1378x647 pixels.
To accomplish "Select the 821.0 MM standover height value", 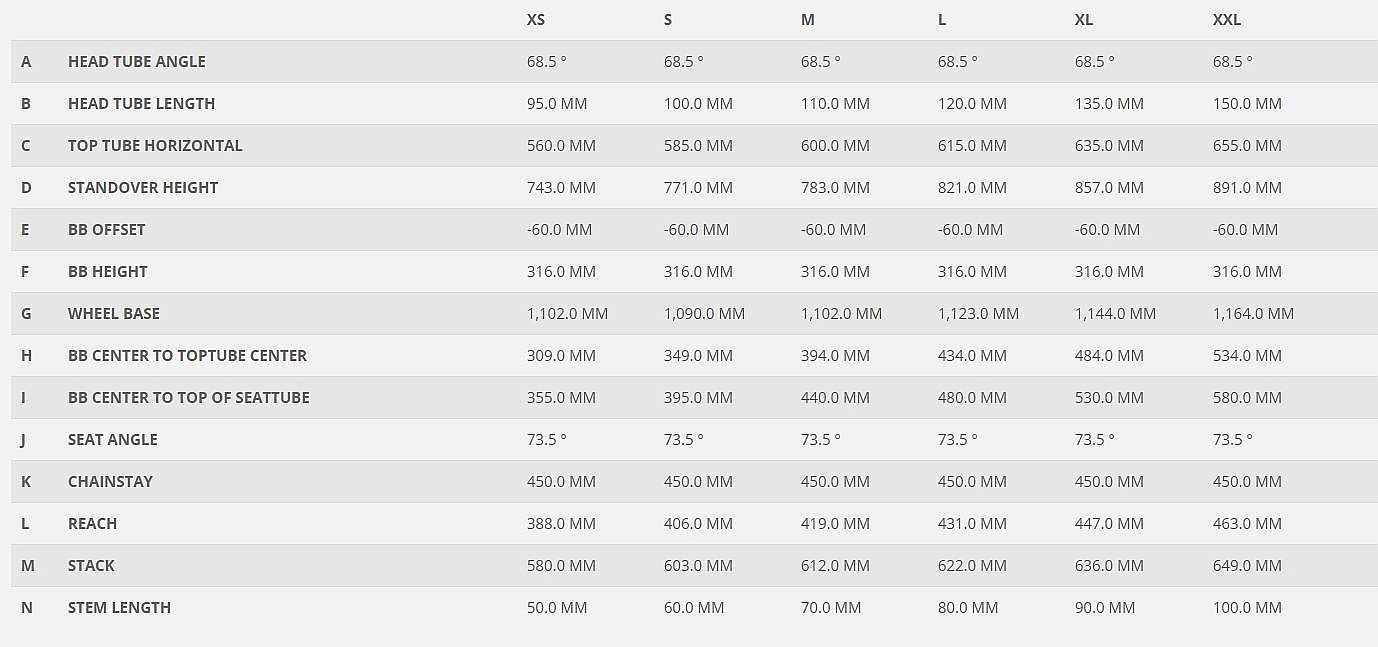I will pyautogui.click(x=972, y=188).
